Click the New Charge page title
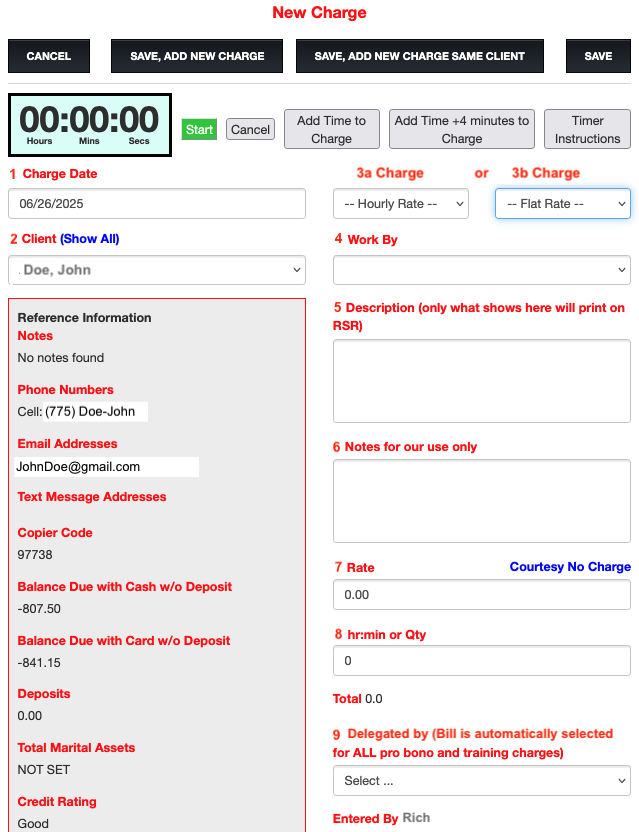Screen dimensions: 639x832 320,12
